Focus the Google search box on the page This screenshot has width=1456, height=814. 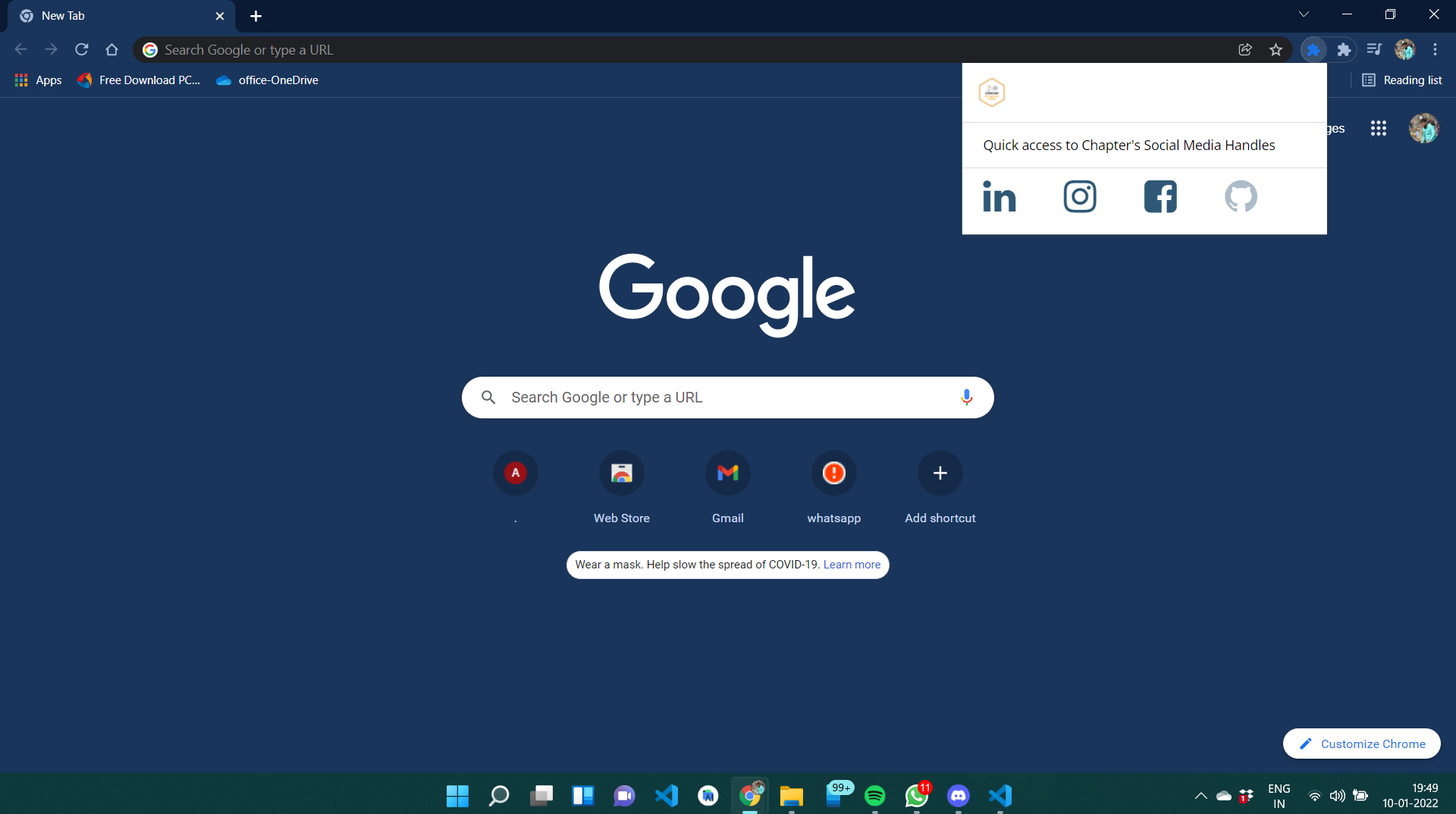pyautogui.click(x=728, y=397)
